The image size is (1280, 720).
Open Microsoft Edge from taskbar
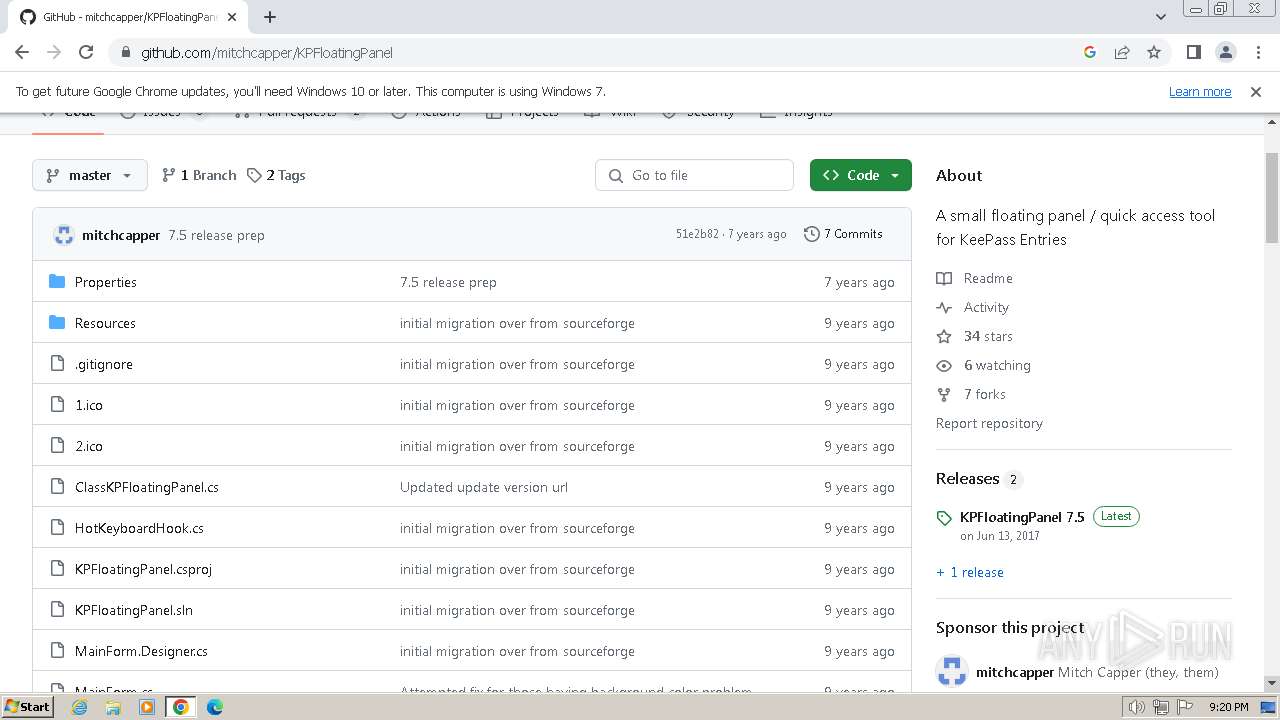pos(215,707)
